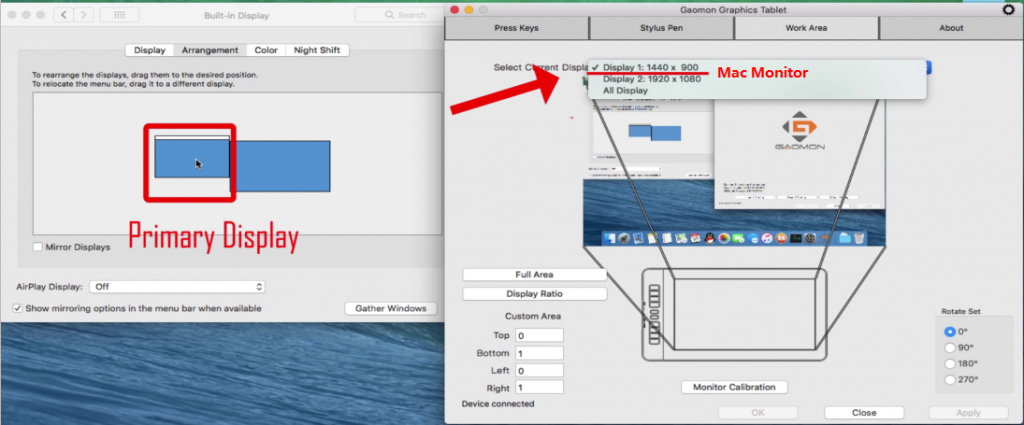Click the Monitor Calibration button
1024x425 pixels.
[x=734, y=387]
